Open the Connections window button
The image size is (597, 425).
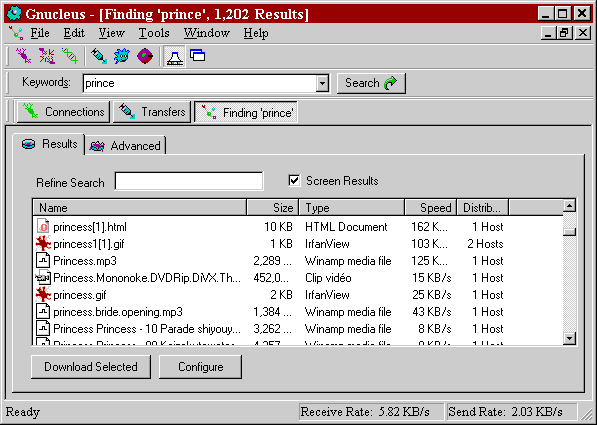[x=63, y=112]
